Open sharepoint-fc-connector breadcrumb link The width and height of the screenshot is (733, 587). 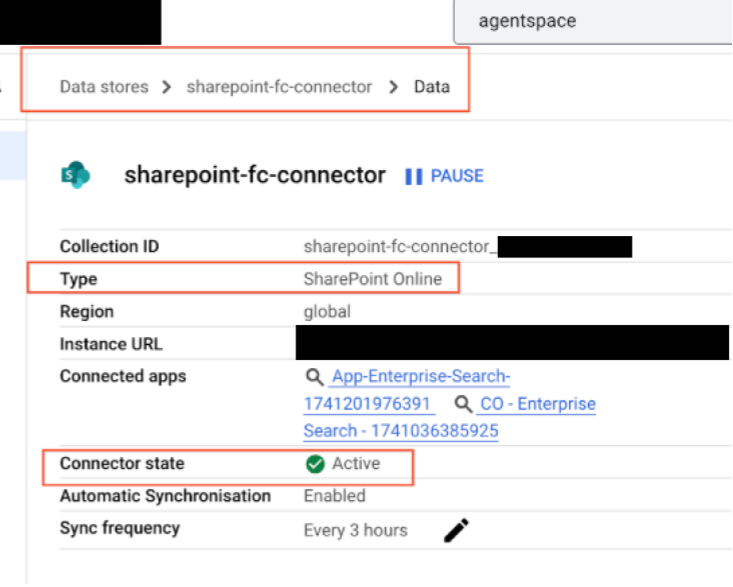pyautogui.click(x=279, y=87)
